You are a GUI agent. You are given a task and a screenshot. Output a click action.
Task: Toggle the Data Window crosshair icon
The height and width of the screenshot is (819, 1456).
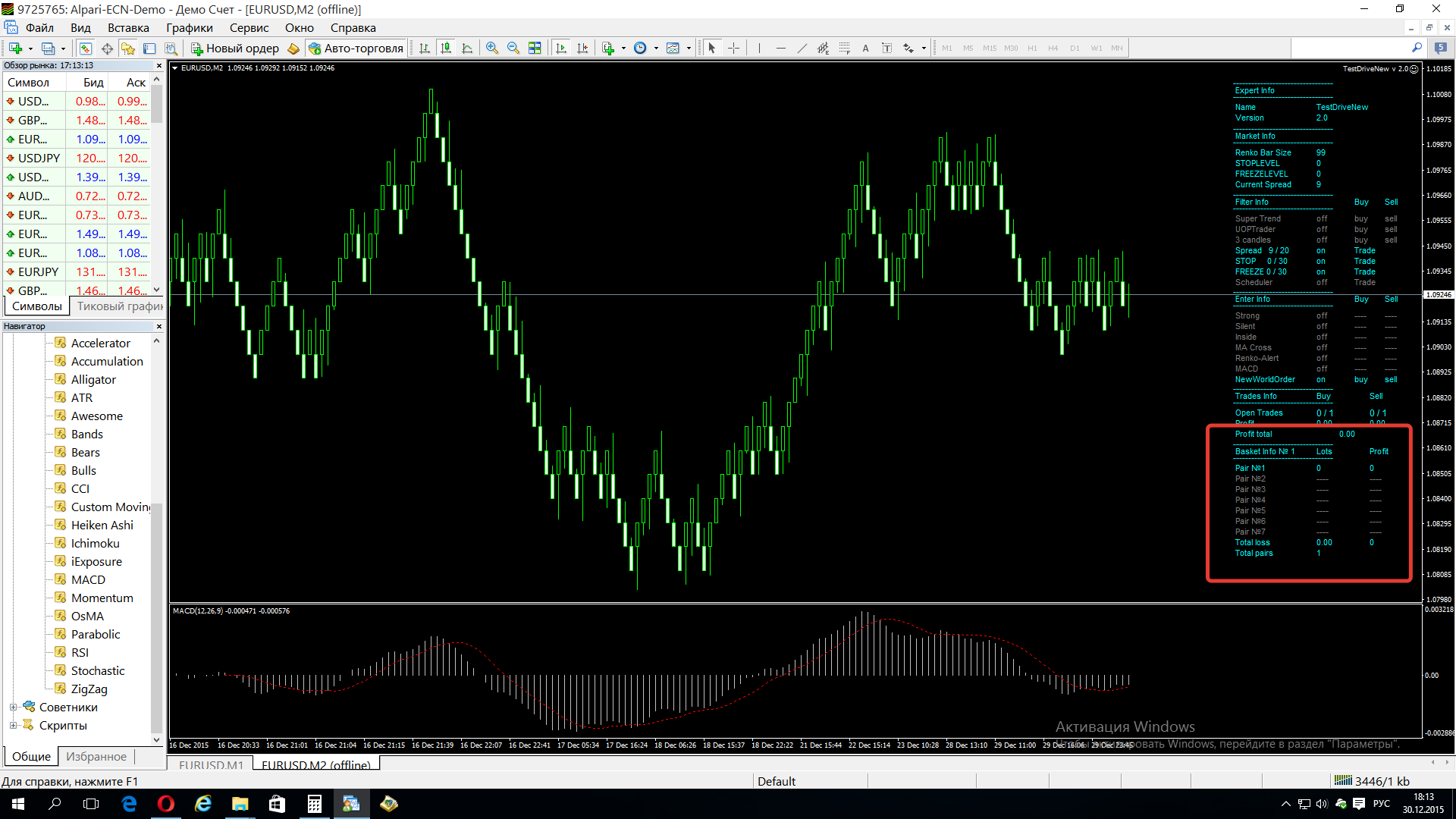point(107,48)
